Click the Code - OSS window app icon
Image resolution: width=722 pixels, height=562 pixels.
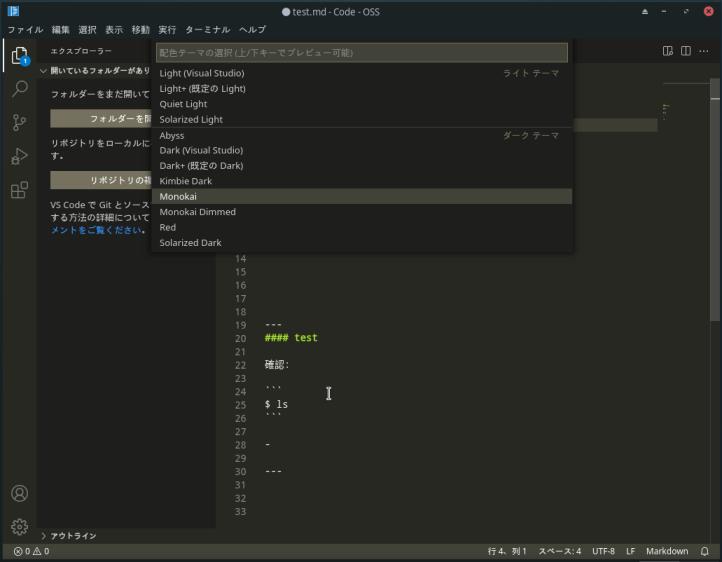coord(13,11)
